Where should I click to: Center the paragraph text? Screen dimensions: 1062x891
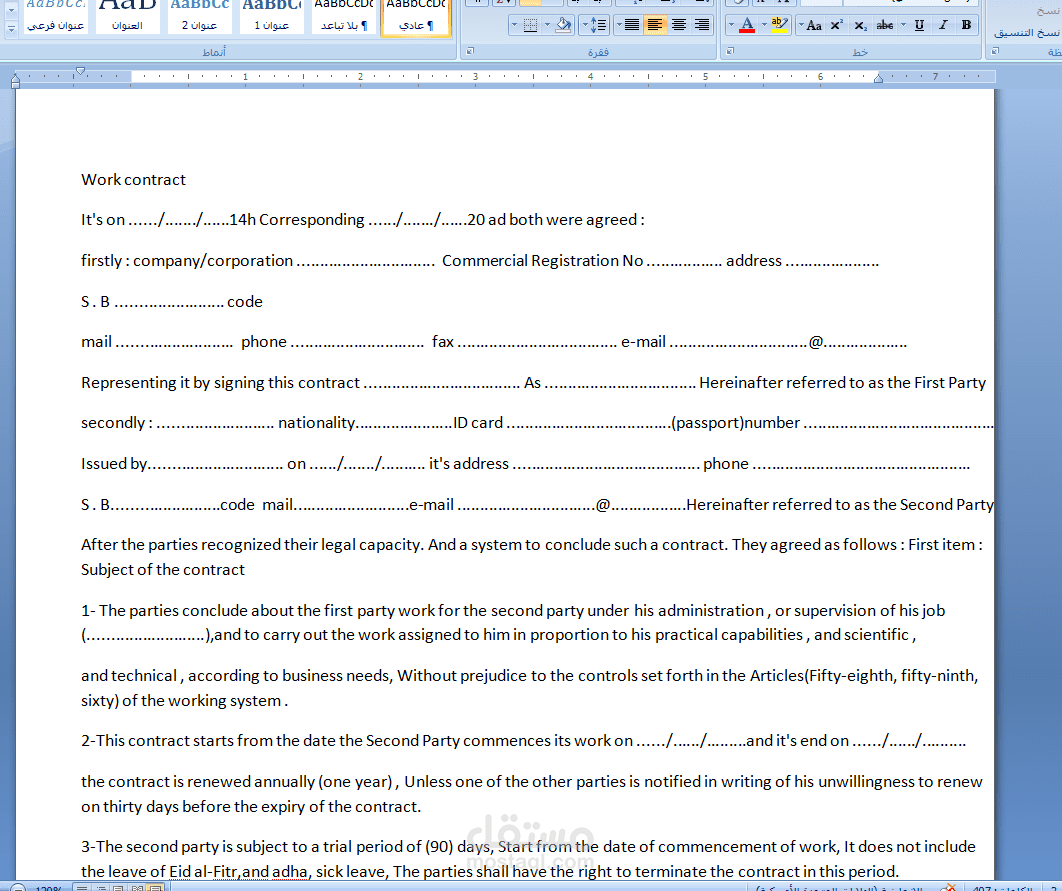[x=678, y=25]
